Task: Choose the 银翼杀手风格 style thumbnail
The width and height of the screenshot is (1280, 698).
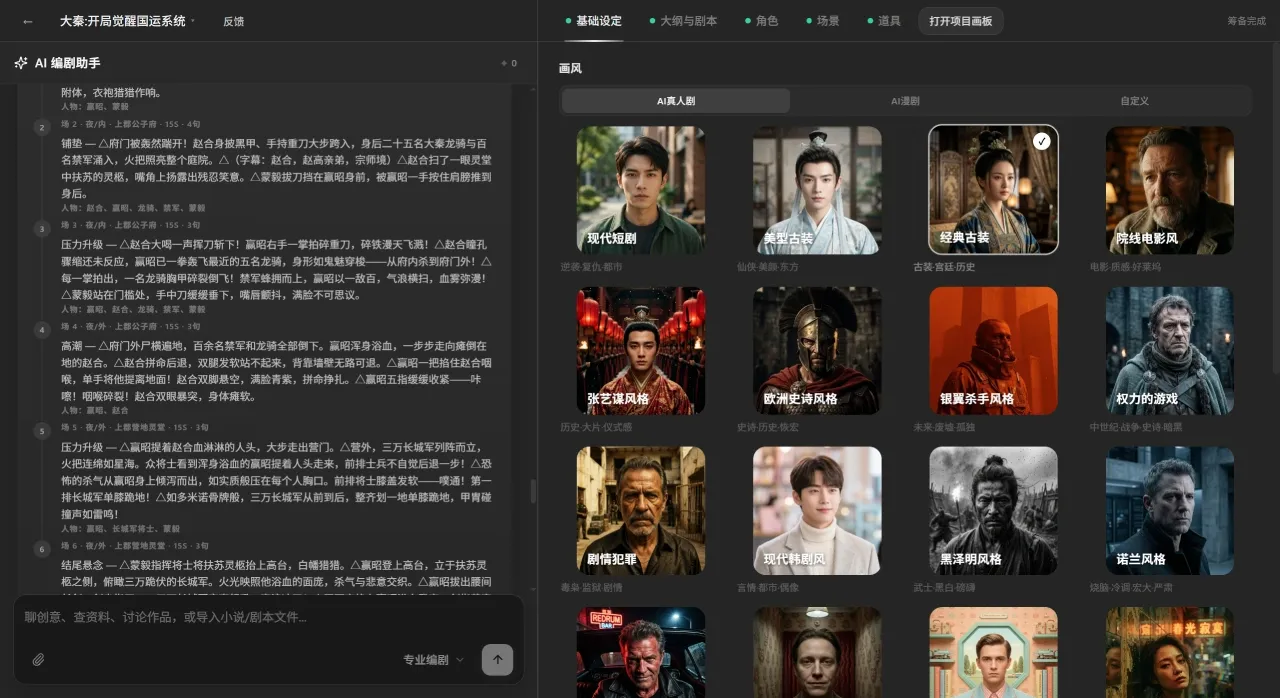Action: tap(993, 350)
